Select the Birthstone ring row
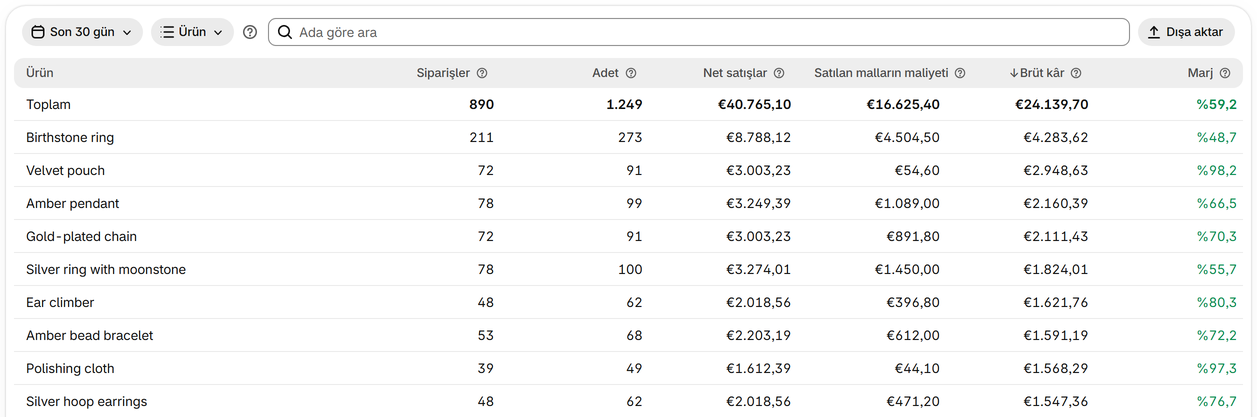 pyautogui.click(x=628, y=137)
